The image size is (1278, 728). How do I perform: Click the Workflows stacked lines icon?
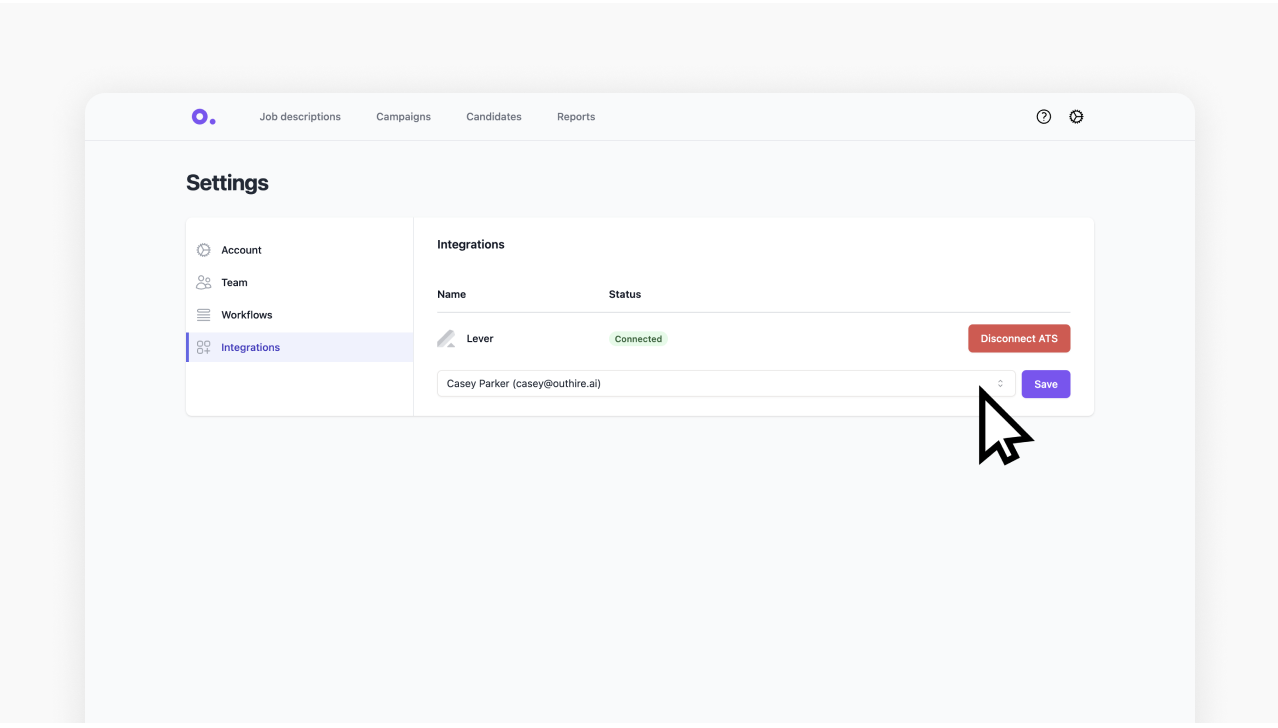tap(203, 315)
